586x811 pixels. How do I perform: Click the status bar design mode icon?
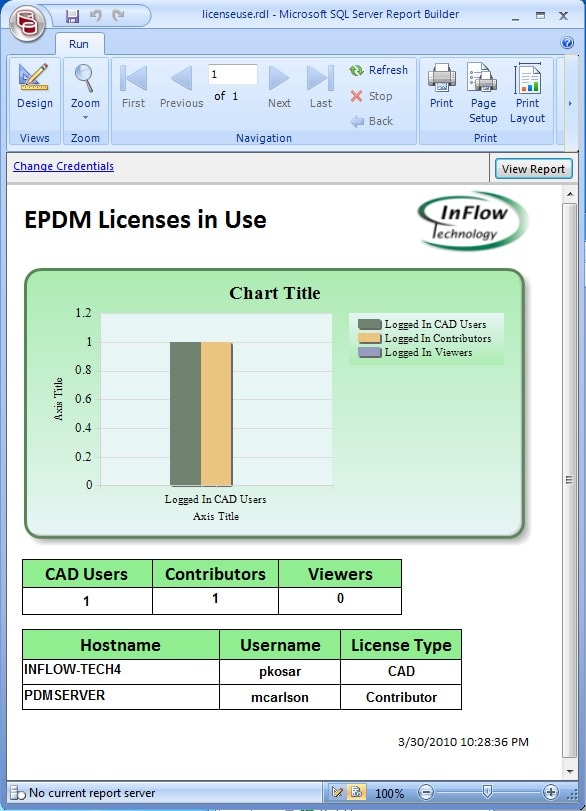click(337, 792)
